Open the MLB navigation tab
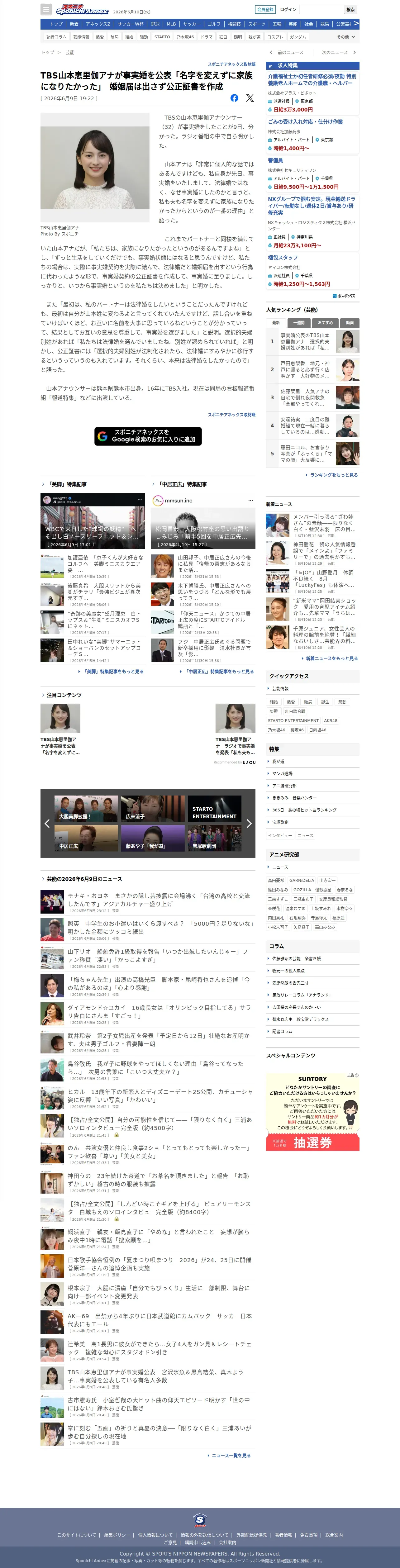This screenshot has width=400, height=1568. tap(171, 24)
